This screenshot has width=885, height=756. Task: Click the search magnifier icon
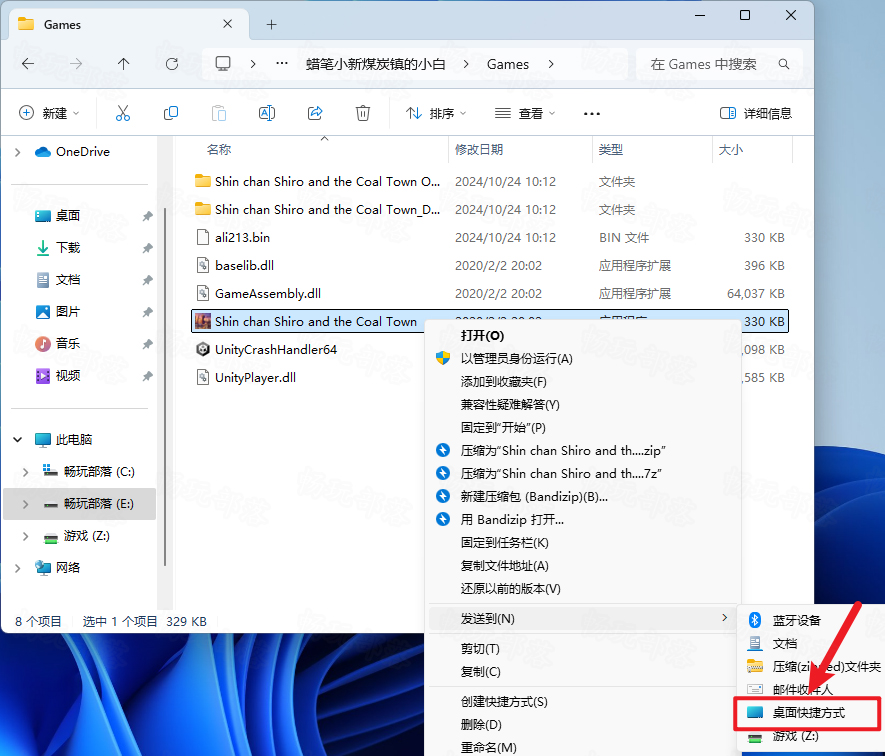[x=784, y=64]
